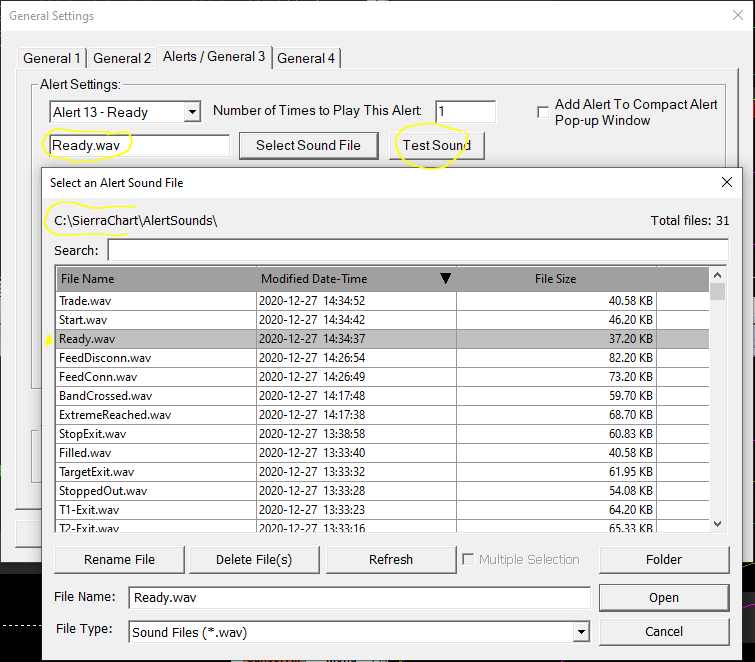Image resolution: width=755 pixels, height=662 pixels.
Task: Enable Add Alert To Compact Alert Pop-up Window
Action: click(543, 111)
